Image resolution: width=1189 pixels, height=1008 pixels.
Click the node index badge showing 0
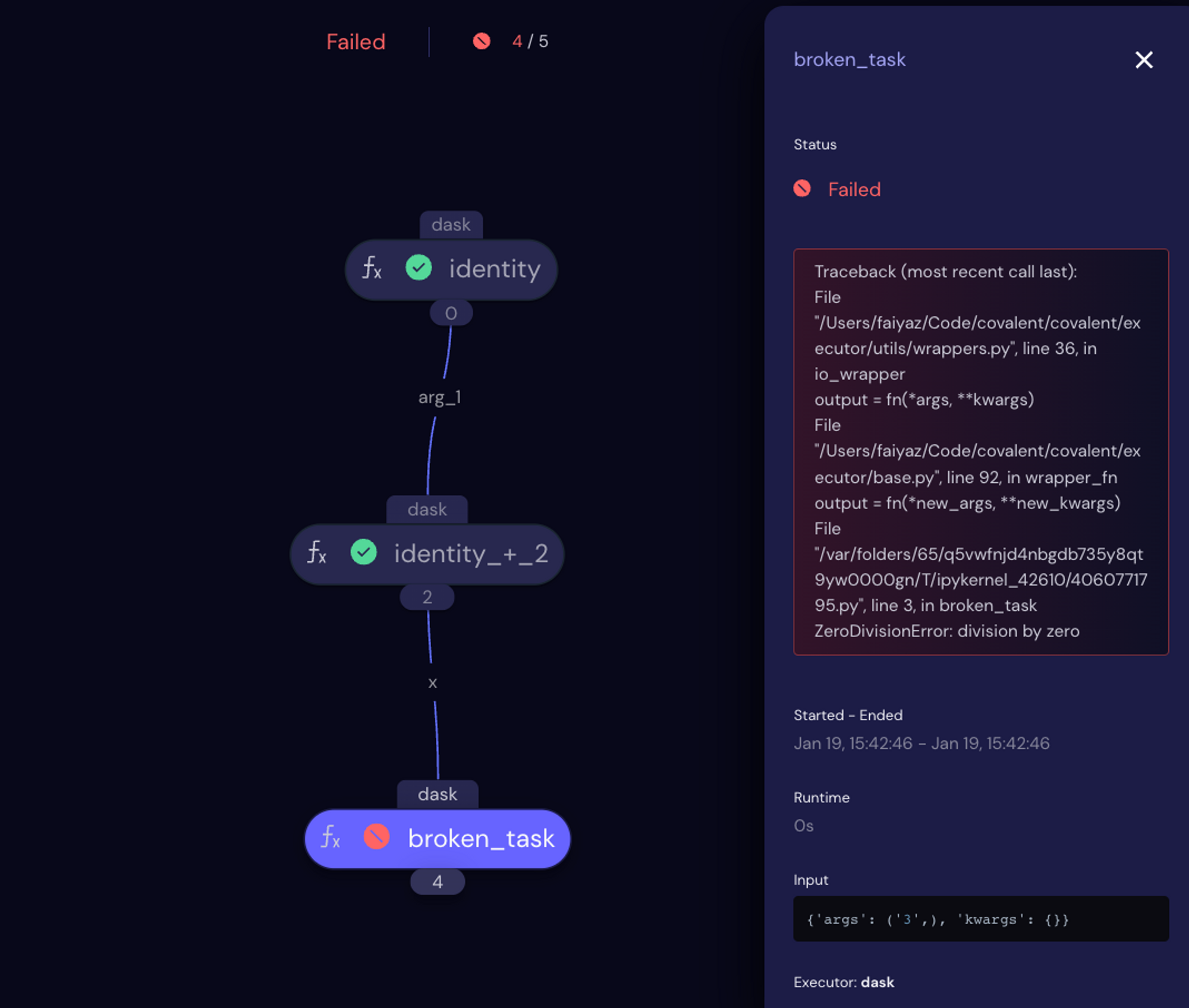(451, 312)
